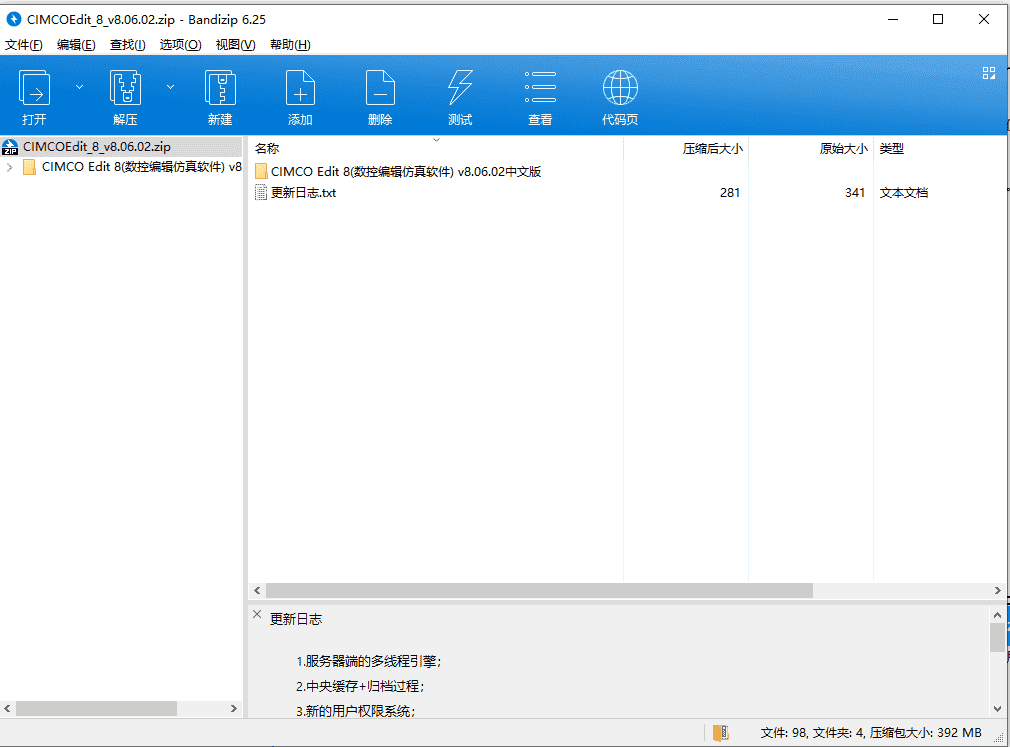
Task: Select CIMCO Edit 8(数控编辑仿真软件) tree folder
Action: (141, 167)
